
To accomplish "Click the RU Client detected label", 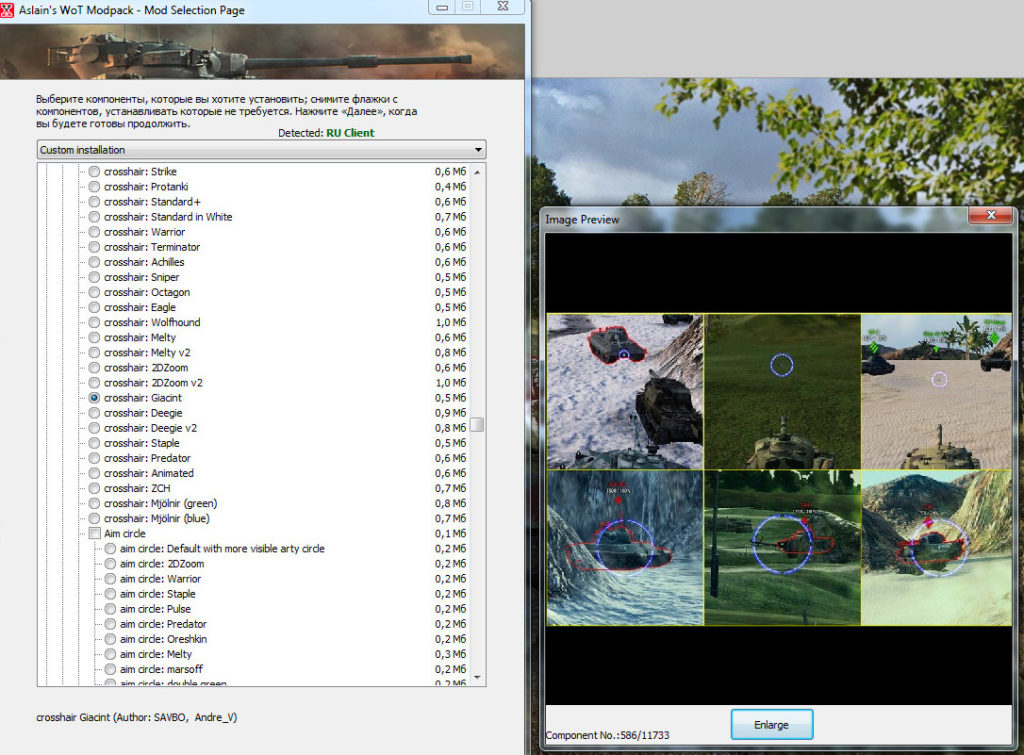I will click(350, 133).
